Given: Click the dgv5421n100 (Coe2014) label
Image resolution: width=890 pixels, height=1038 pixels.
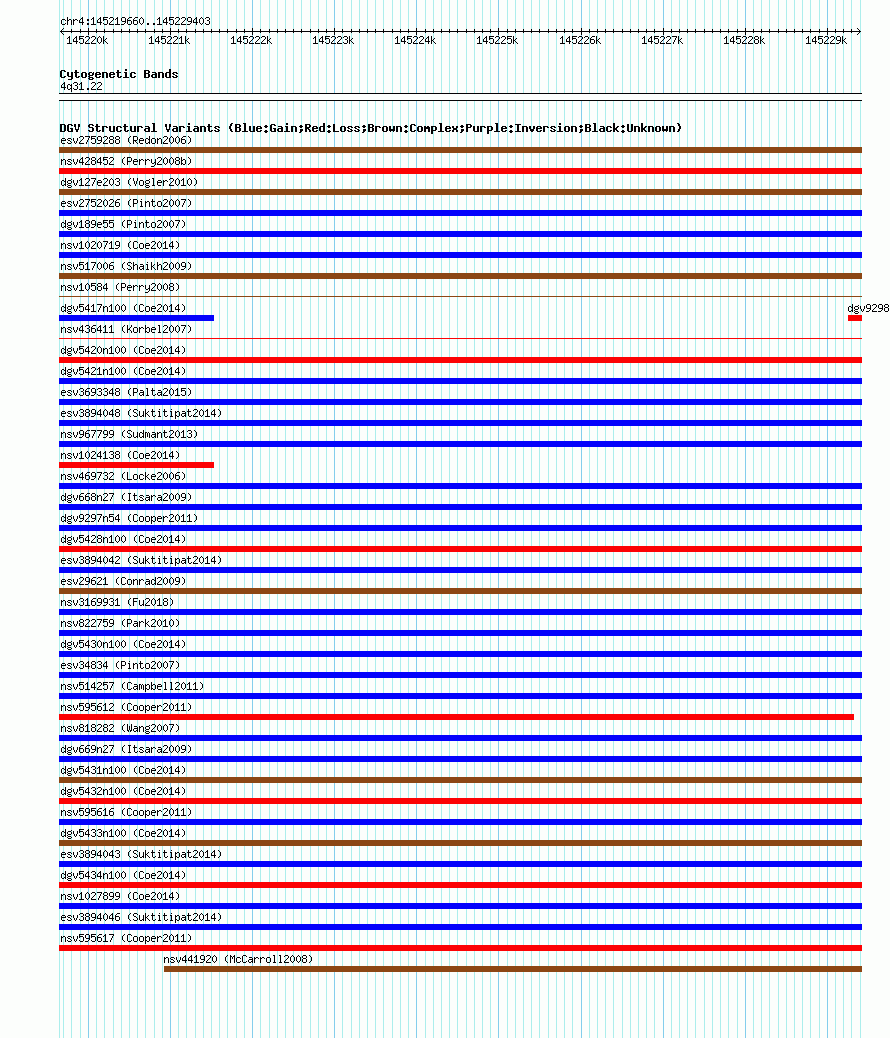Looking at the screenshot, I should pos(123,371).
